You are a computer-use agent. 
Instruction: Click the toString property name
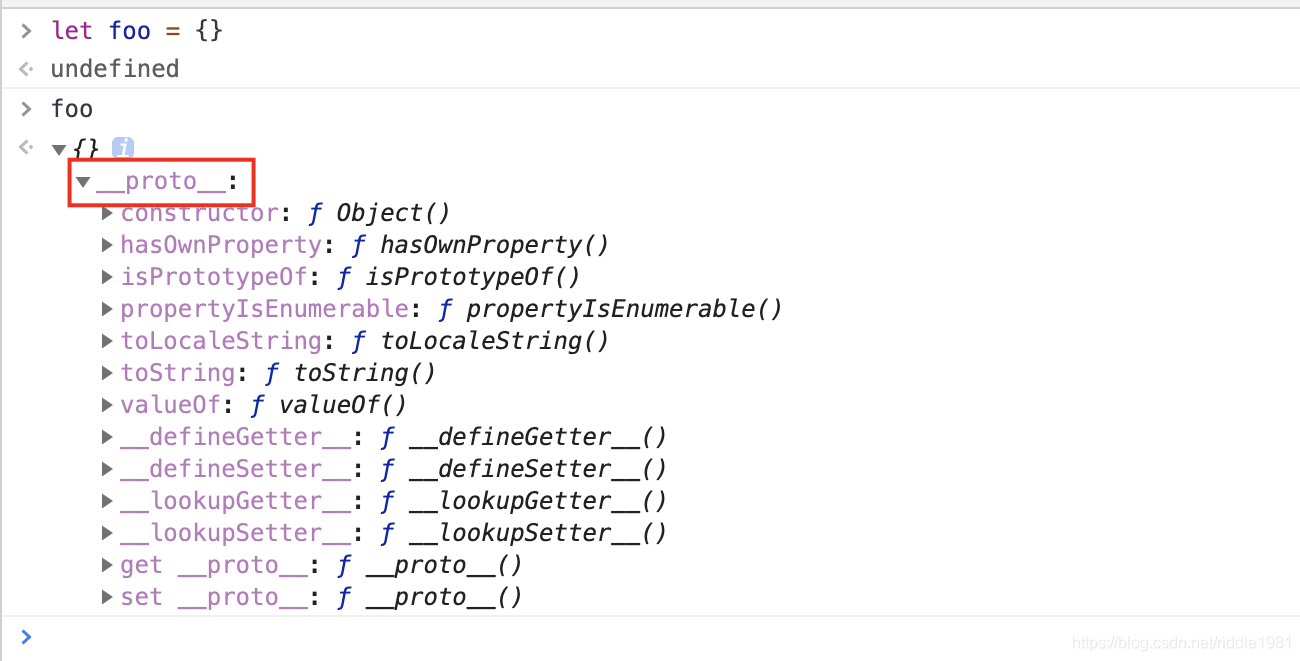(177, 373)
